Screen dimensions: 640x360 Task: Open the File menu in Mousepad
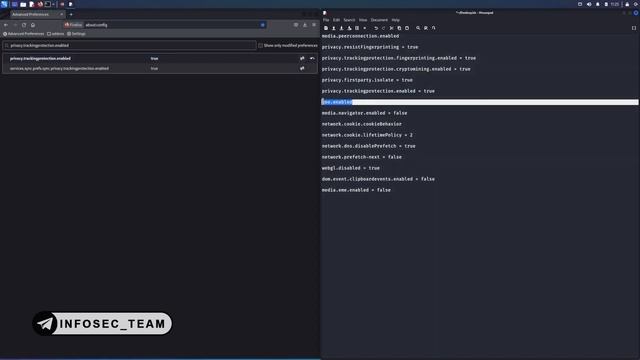(326, 20)
